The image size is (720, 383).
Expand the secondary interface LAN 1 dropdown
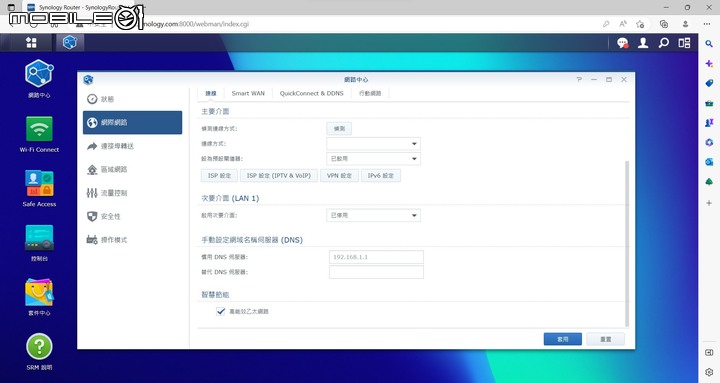(x=373, y=215)
